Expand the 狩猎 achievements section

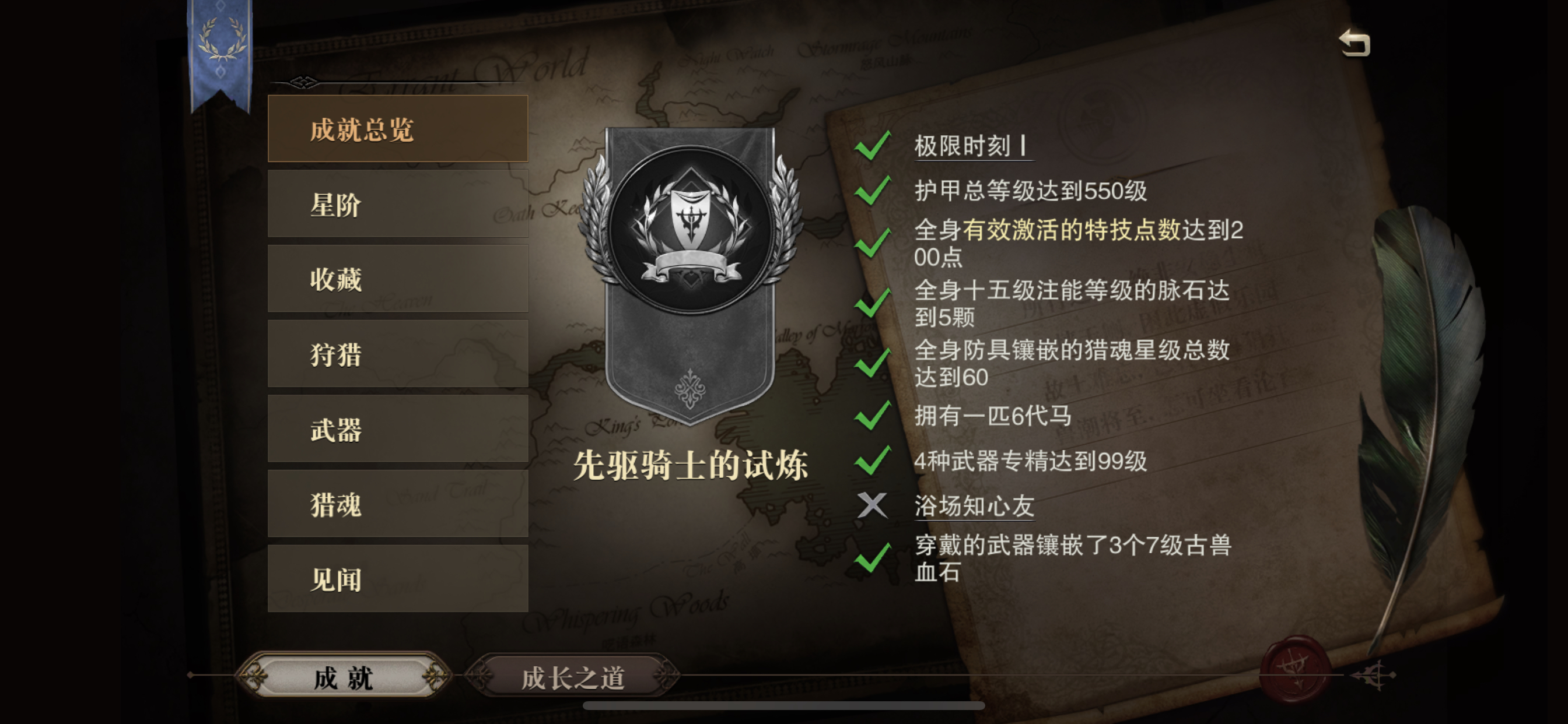[398, 353]
